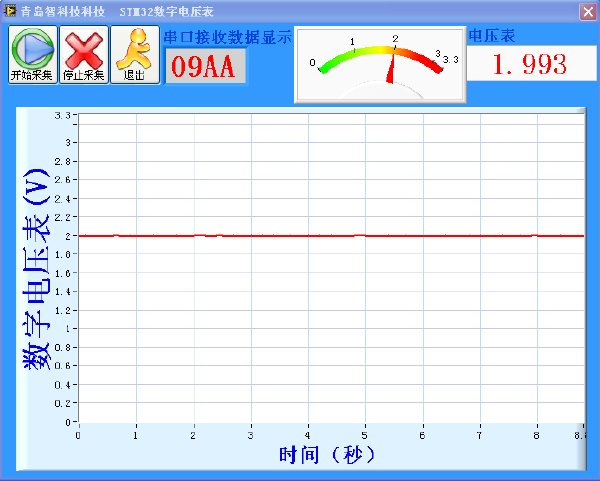The image size is (600, 481).
Task: Click the X-axis tick value 3
Action: coord(250,435)
